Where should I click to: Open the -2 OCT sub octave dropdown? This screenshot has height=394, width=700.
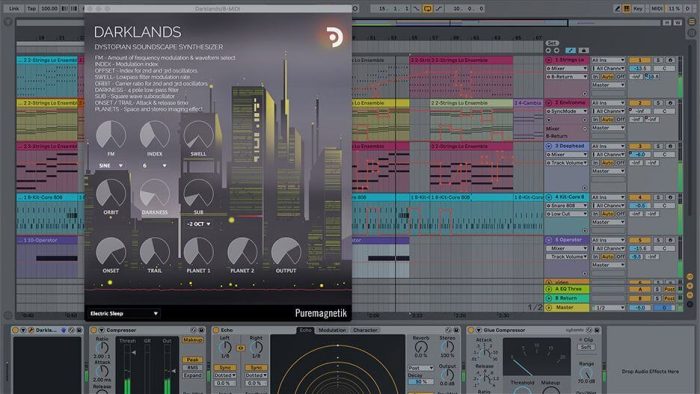click(x=199, y=224)
